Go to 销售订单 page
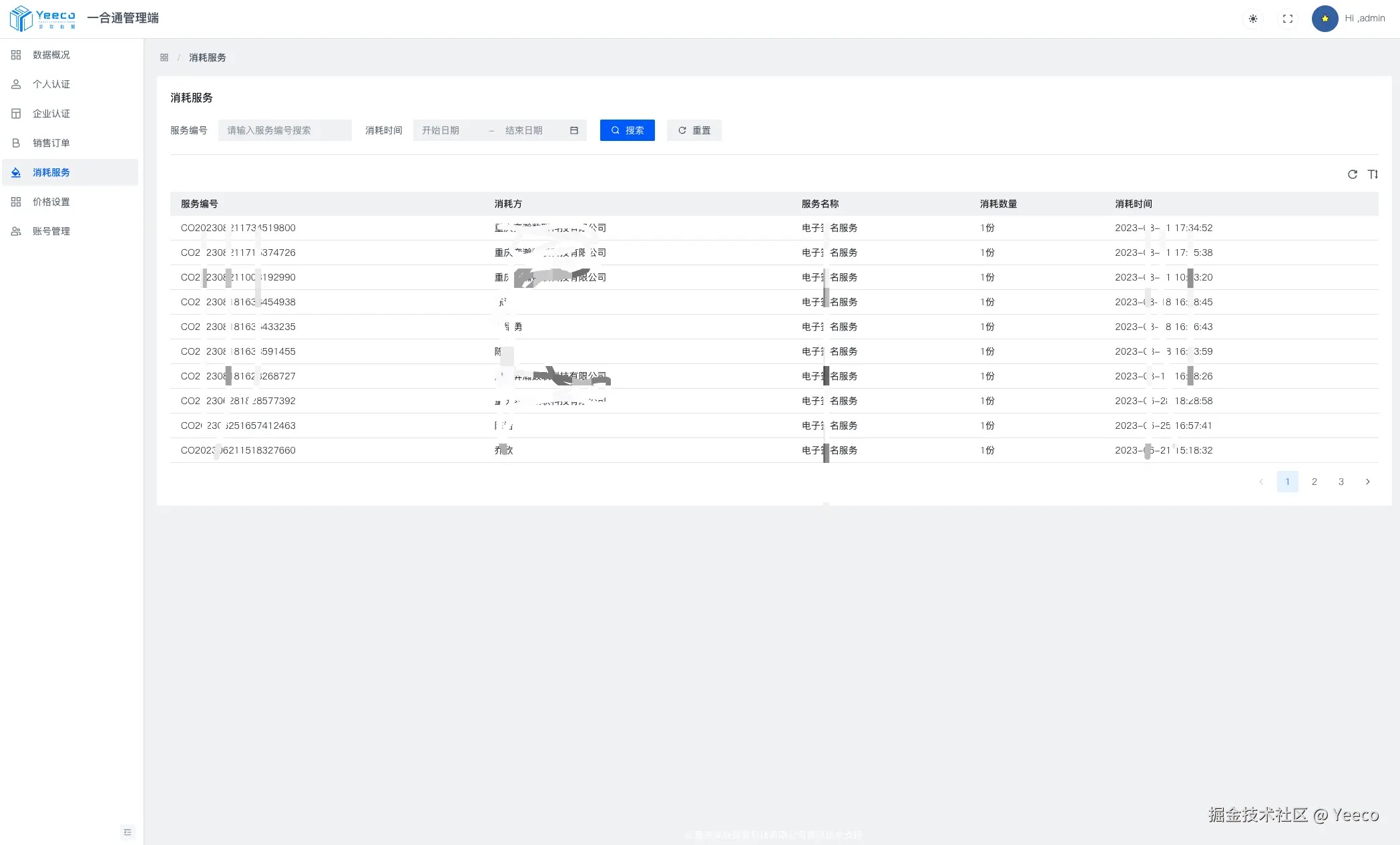Screen dimensions: 1400x845 pos(51,143)
